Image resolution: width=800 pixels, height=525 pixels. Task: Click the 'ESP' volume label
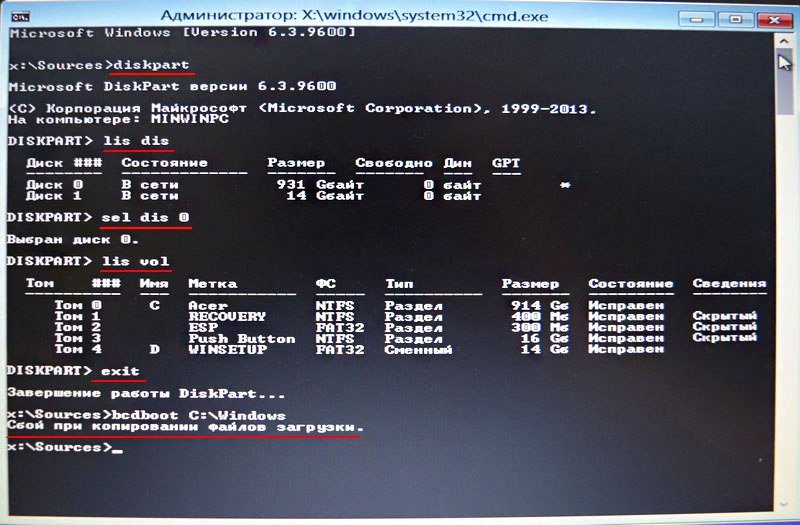[203, 328]
